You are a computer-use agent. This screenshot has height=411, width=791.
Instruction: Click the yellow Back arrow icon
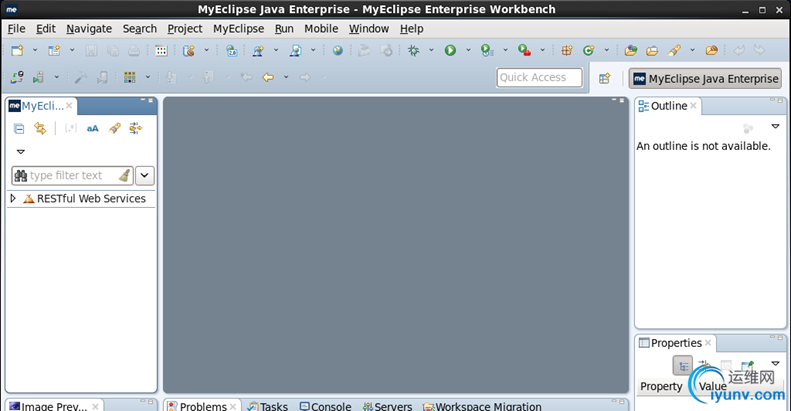coord(268,77)
